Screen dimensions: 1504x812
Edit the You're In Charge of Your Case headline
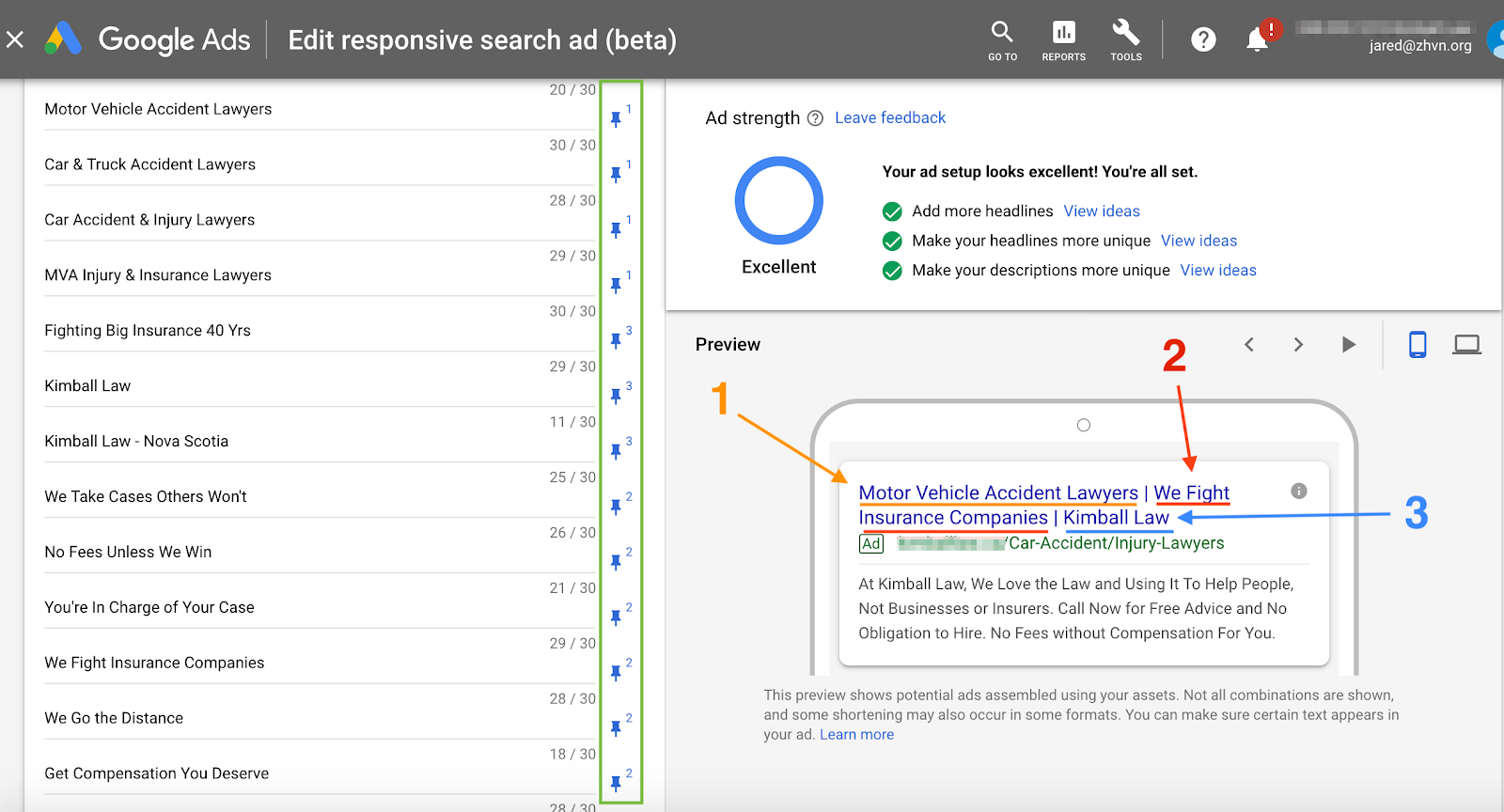click(320, 608)
